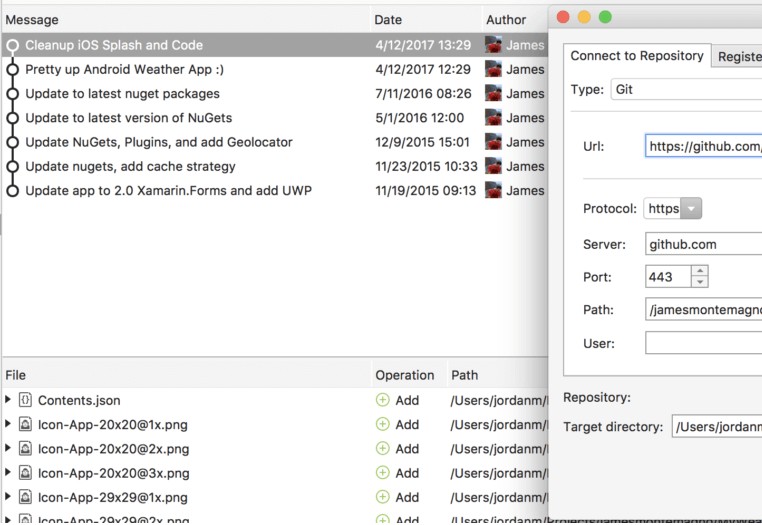Image resolution: width=762 pixels, height=525 pixels.
Task: Expand the Icon-App-20x20@3x.png row
Action: (8, 473)
